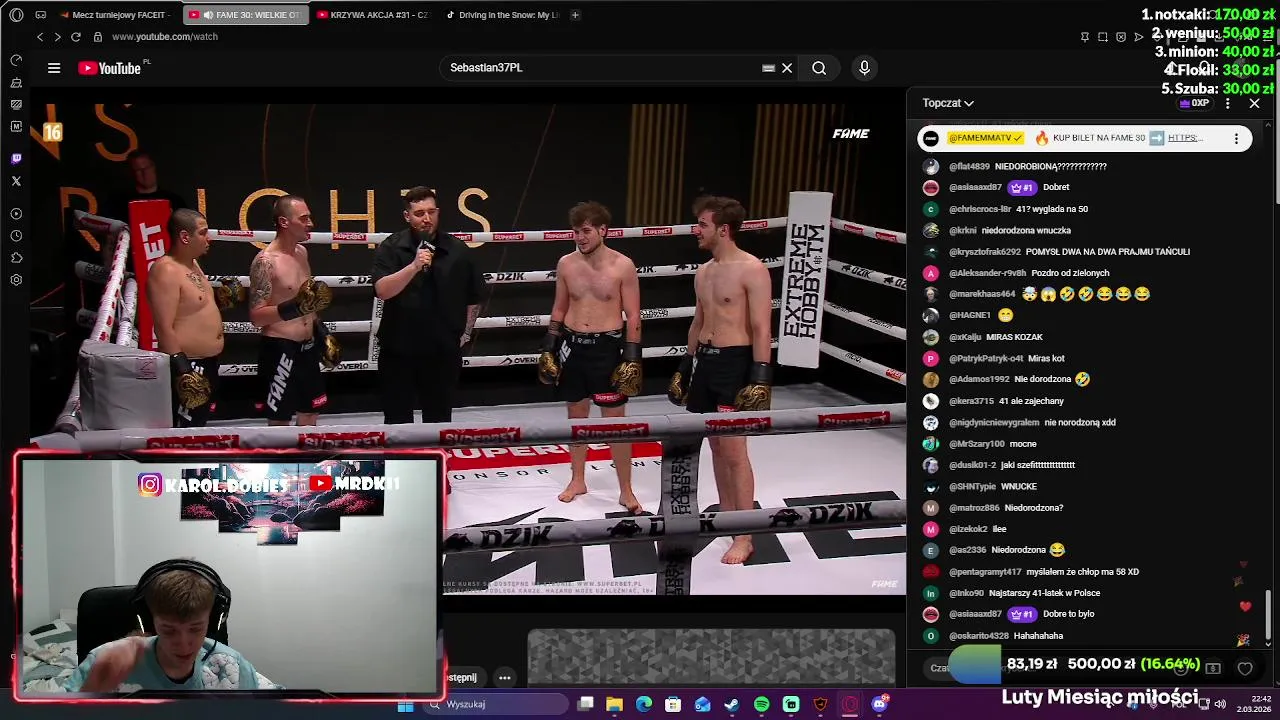
Task: Open chat header three-dot options menu
Action: [1228, 103]
